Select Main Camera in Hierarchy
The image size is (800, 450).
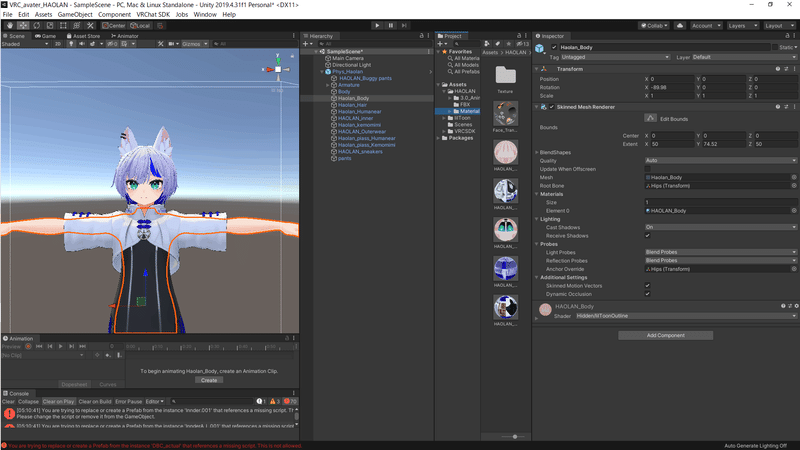pyautogui.click(x=348, y=58)
